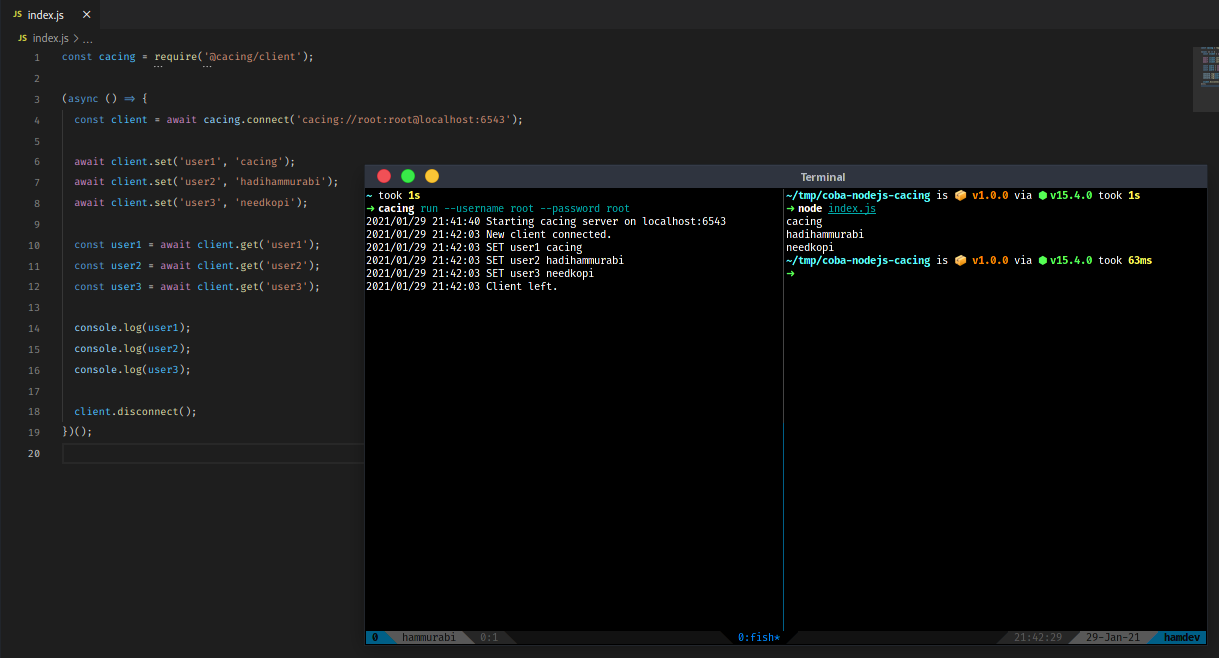Click the code minimap thumbnail

1207,80
